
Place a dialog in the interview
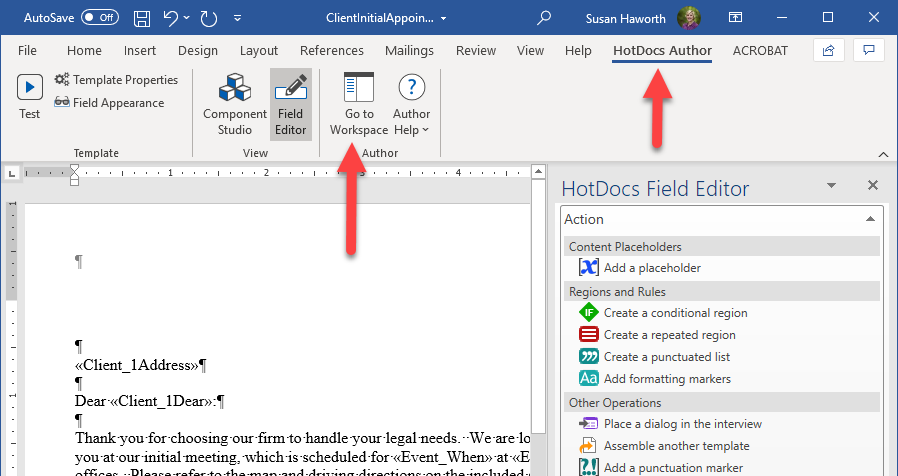[x=670, y=424]
